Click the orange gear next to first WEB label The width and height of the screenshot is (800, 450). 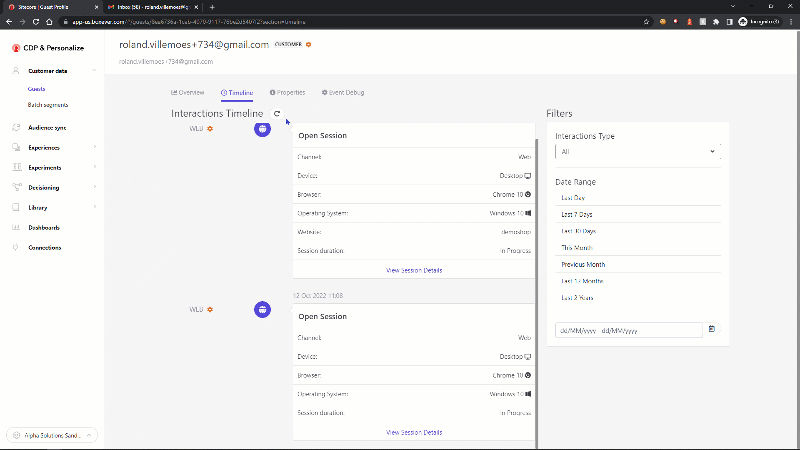pyautogui.click(x=210, y=129)
